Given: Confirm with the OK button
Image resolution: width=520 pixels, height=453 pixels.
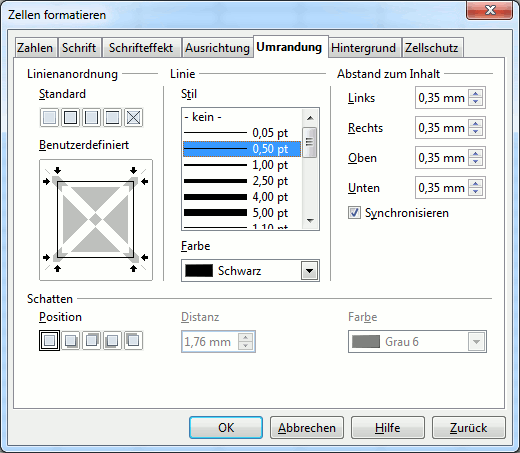Looking at the screenshot, I should tap(226, 428).
